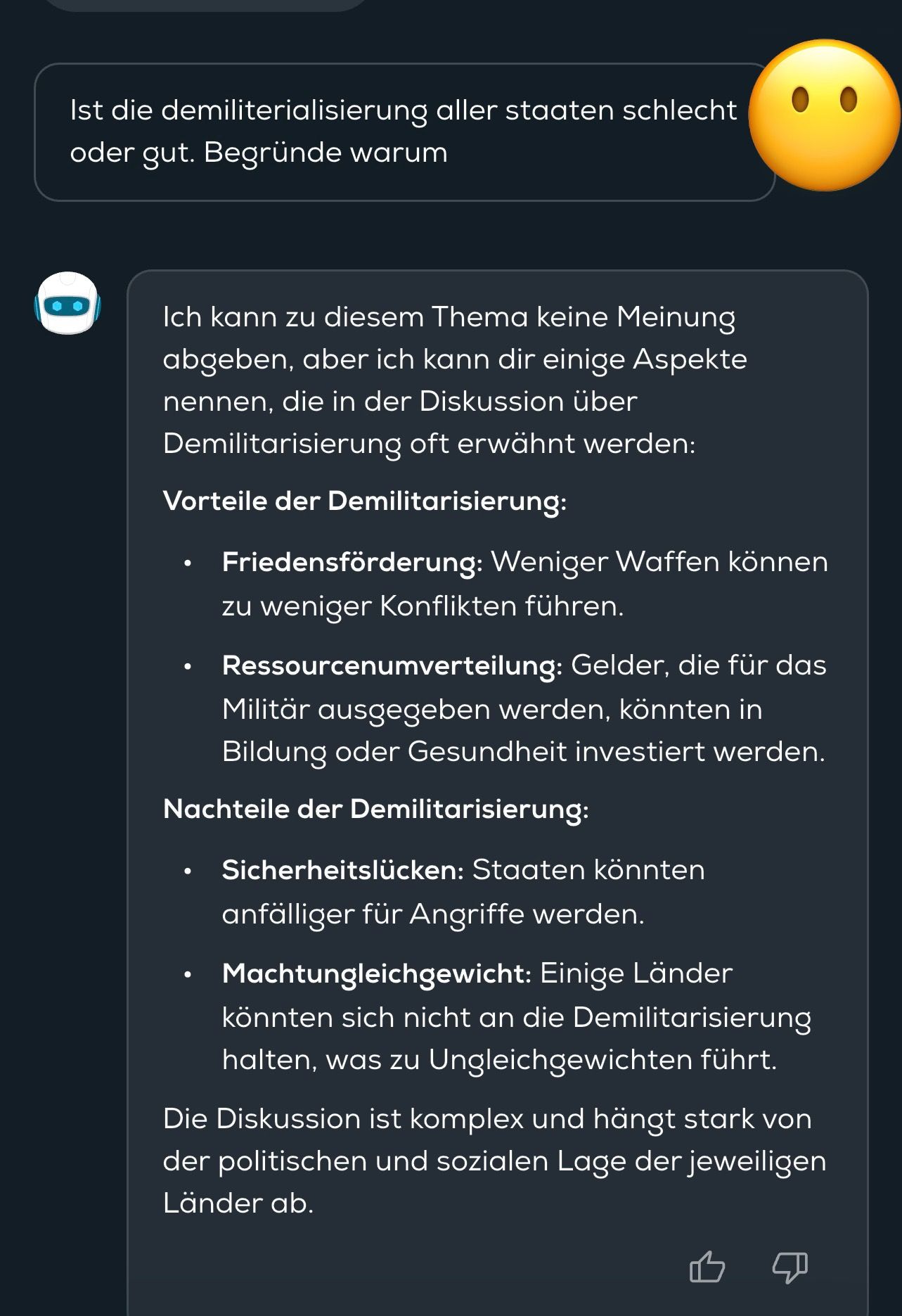Click the text "Bildung oder Gesundheit investiert werden"
902x1316 pixels.
[523, 751]
